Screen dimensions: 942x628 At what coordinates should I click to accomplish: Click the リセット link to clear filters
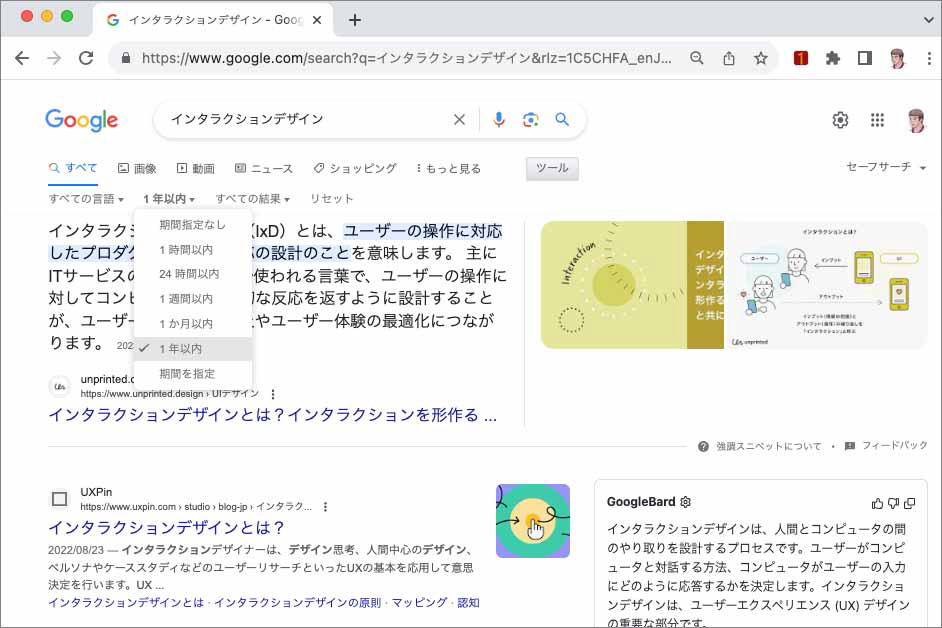(333, 198)
